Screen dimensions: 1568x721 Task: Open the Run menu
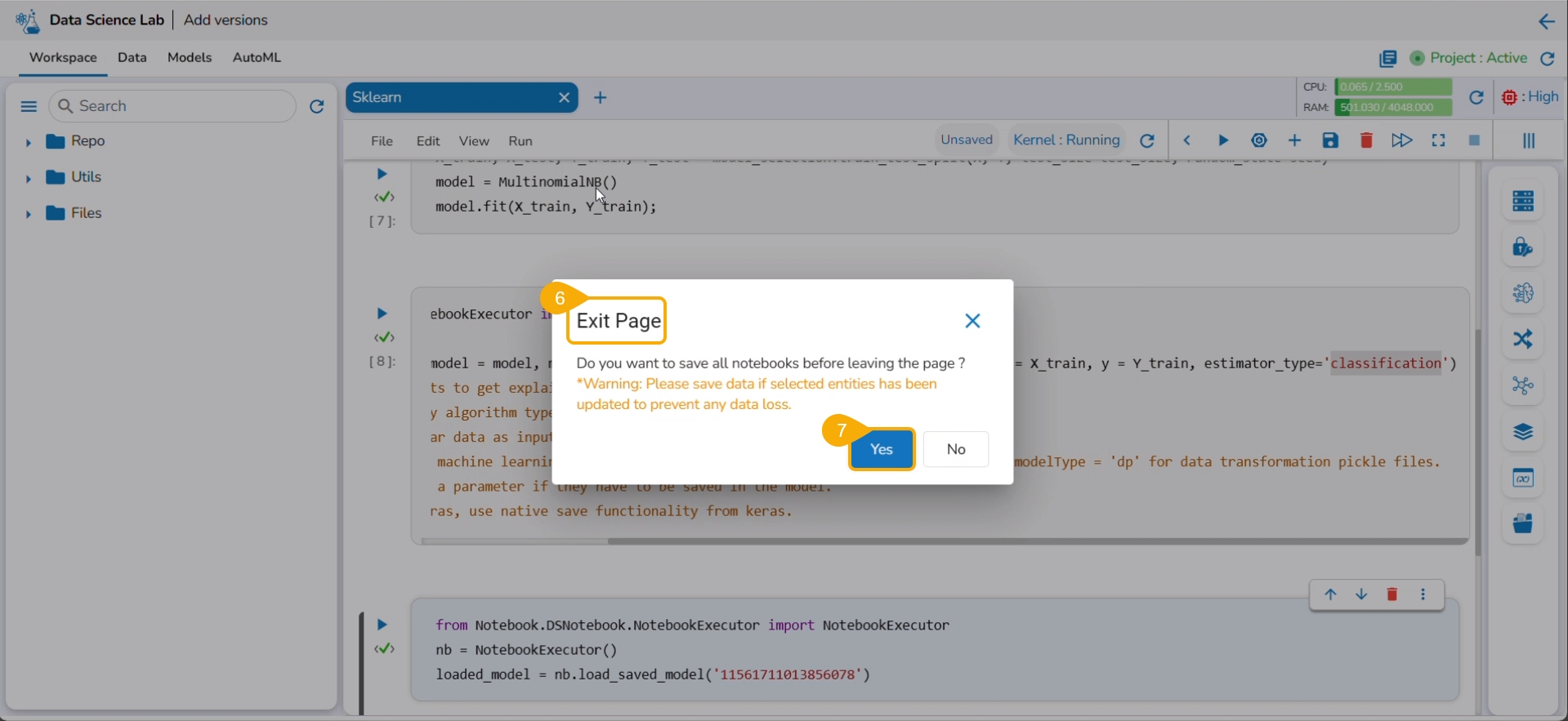(520, 141)
